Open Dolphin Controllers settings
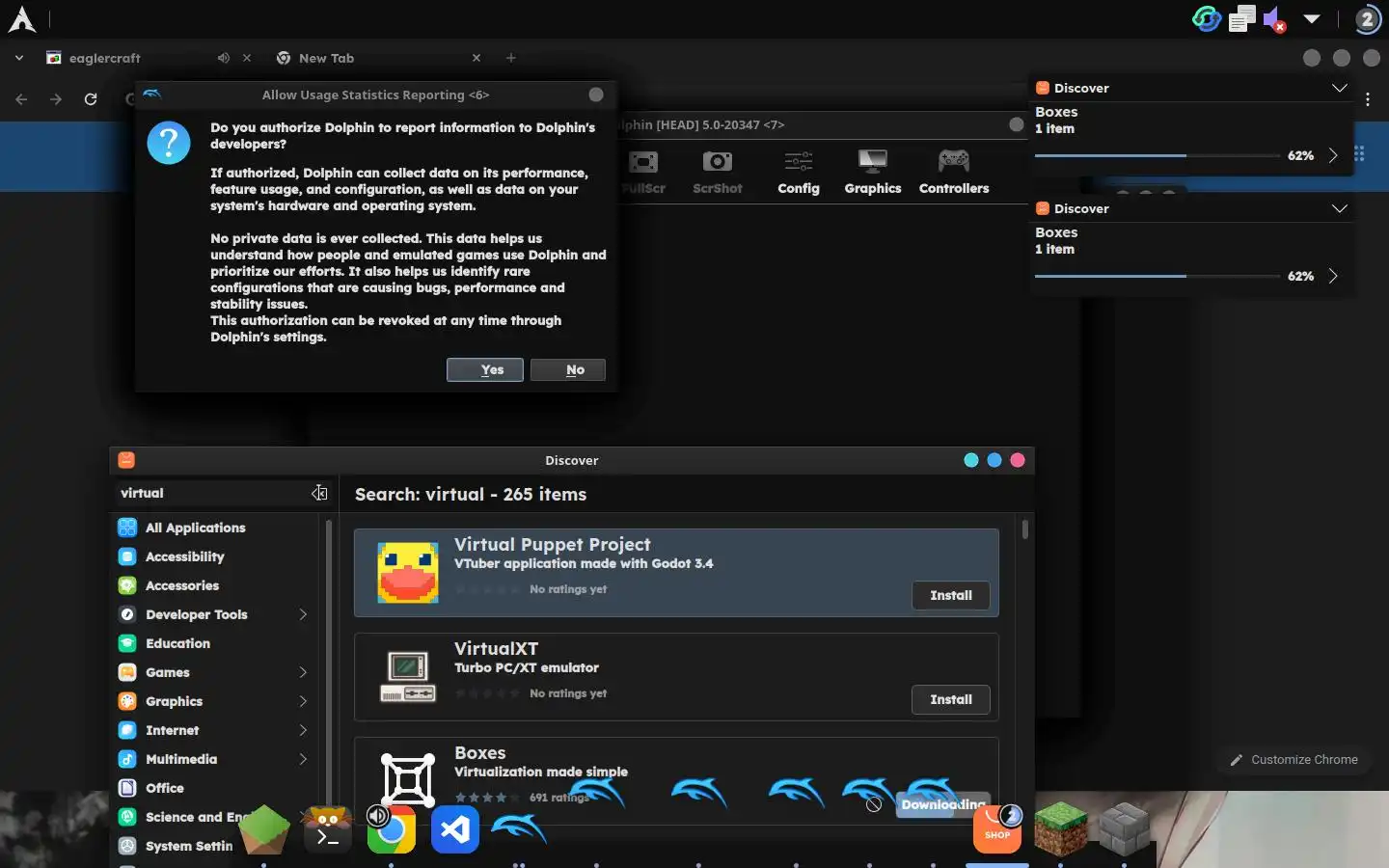The width and height of the screenshot is (1389, 868). click(x=954, y=173)
